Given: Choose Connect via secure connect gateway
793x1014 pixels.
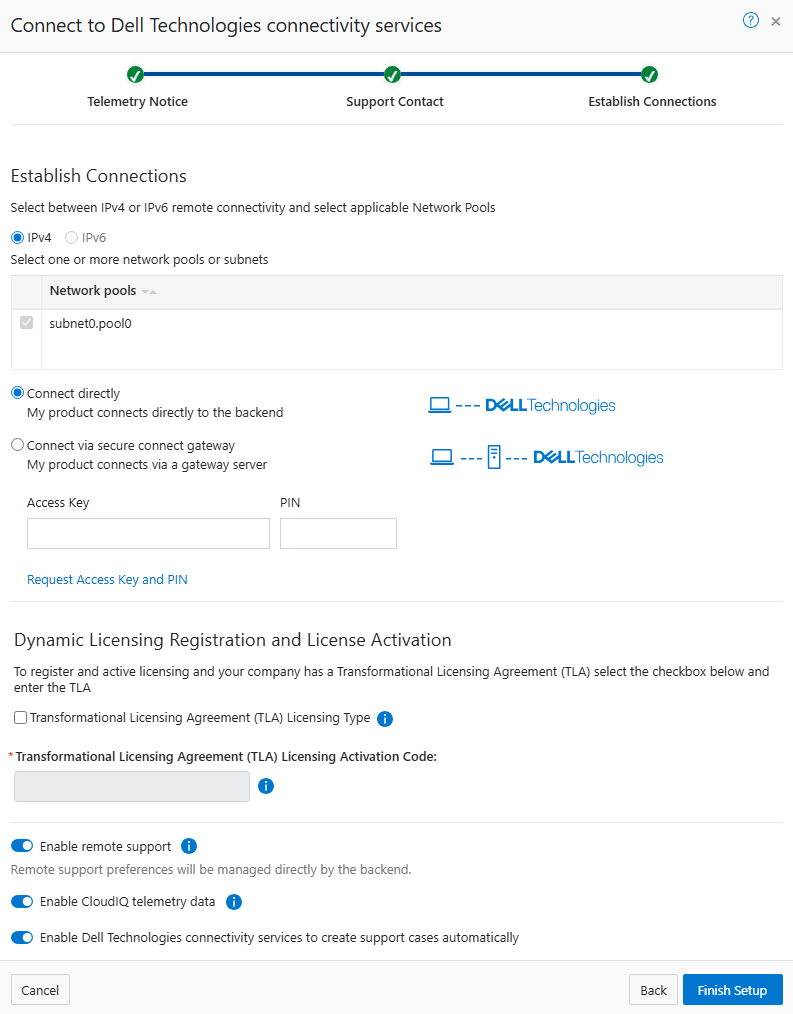Looking at the screenshot, I should click(16, 444).
